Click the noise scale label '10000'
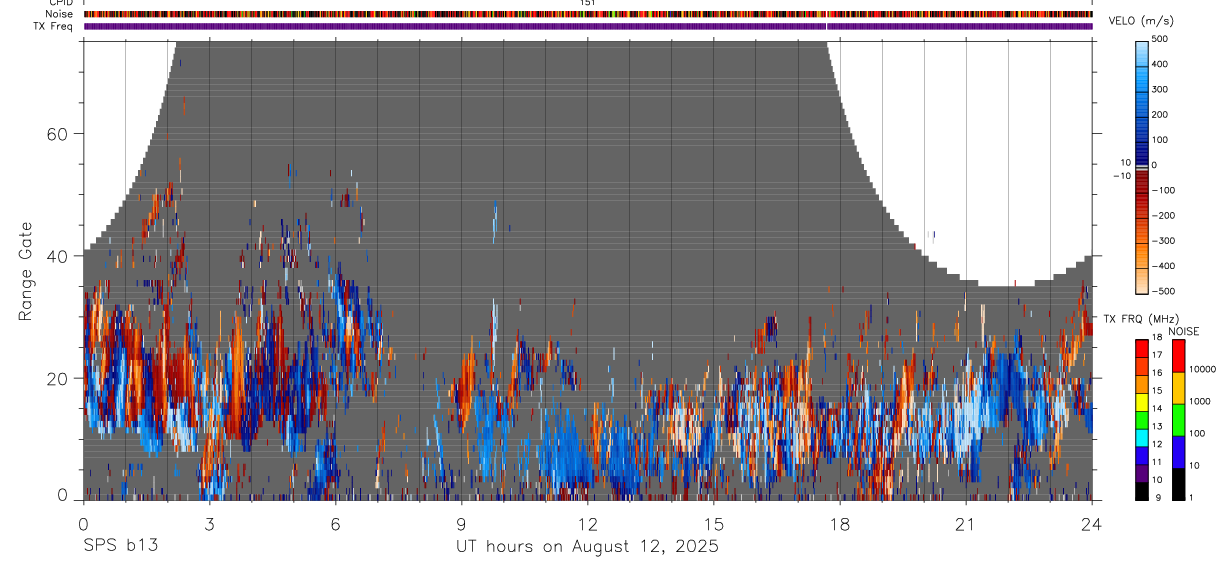This screenshot has width=1228, height=567. pyautogui.click(x=1201, y=369)
